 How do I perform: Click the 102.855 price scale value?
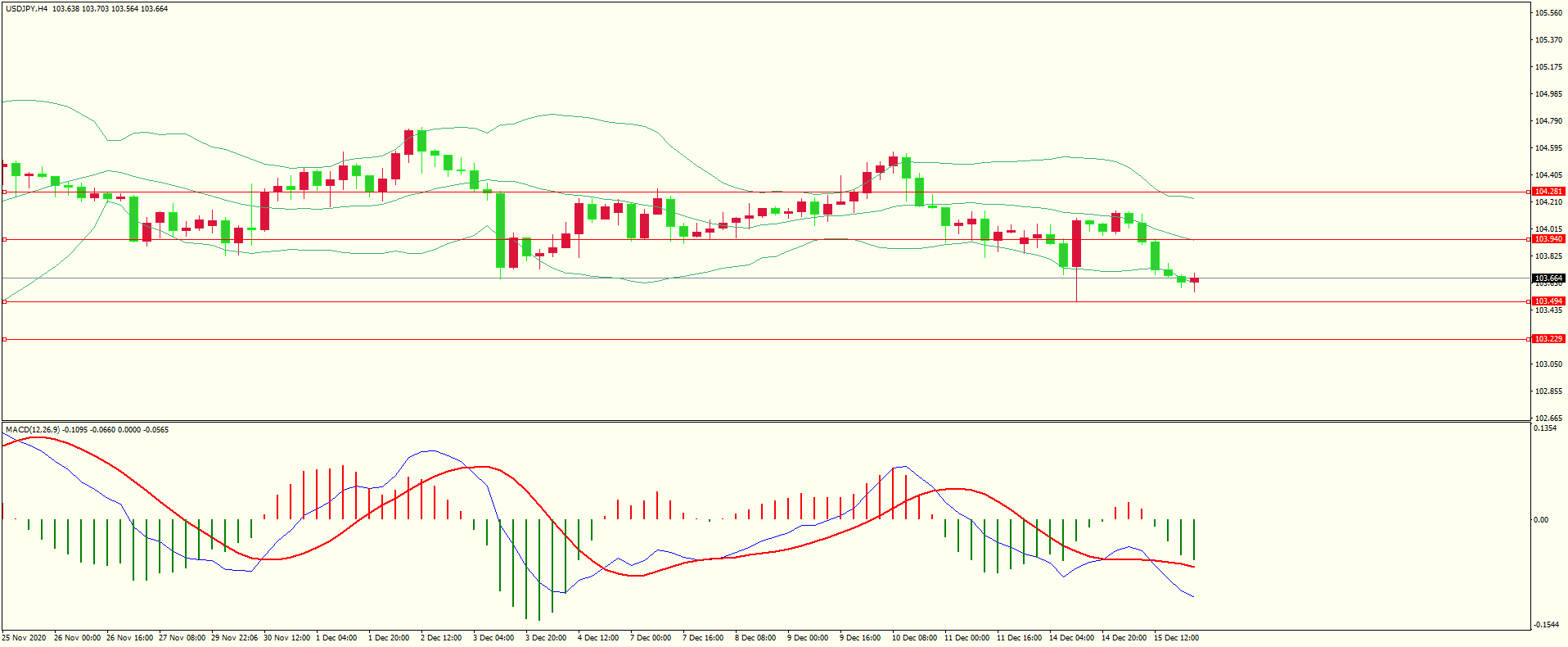[x=1548, y=391]
